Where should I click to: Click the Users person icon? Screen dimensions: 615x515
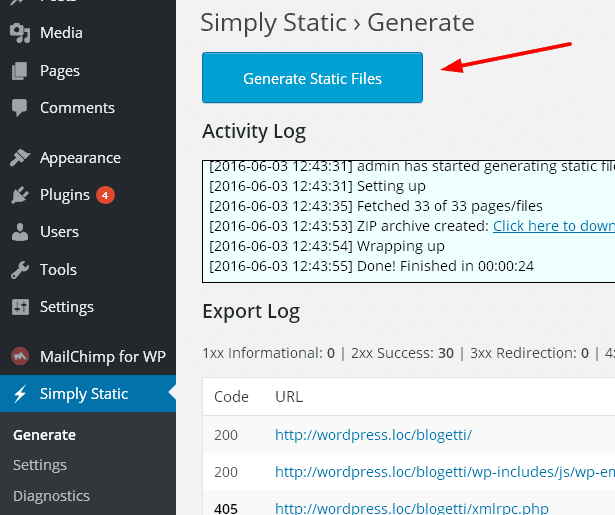click(20, 232)
